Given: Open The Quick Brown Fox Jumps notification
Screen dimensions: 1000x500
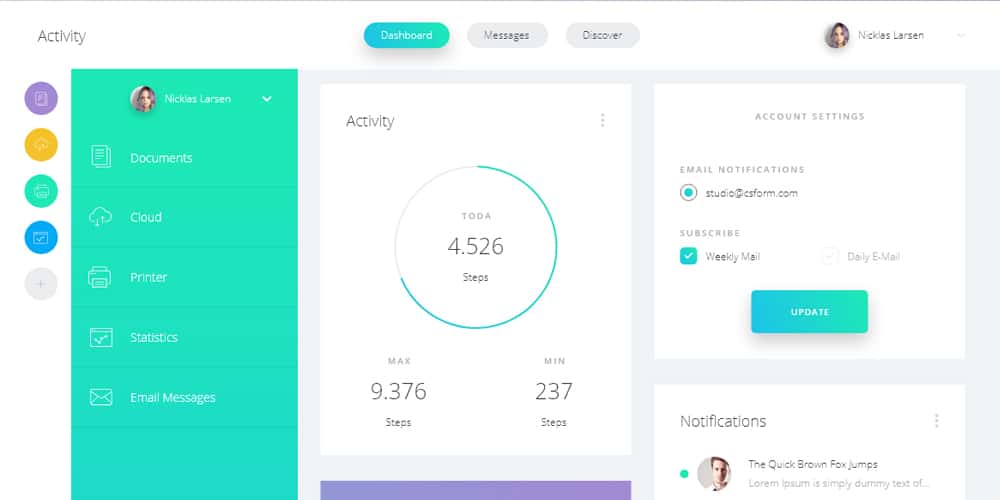Looking at the screenshot, I should (812, 464).
